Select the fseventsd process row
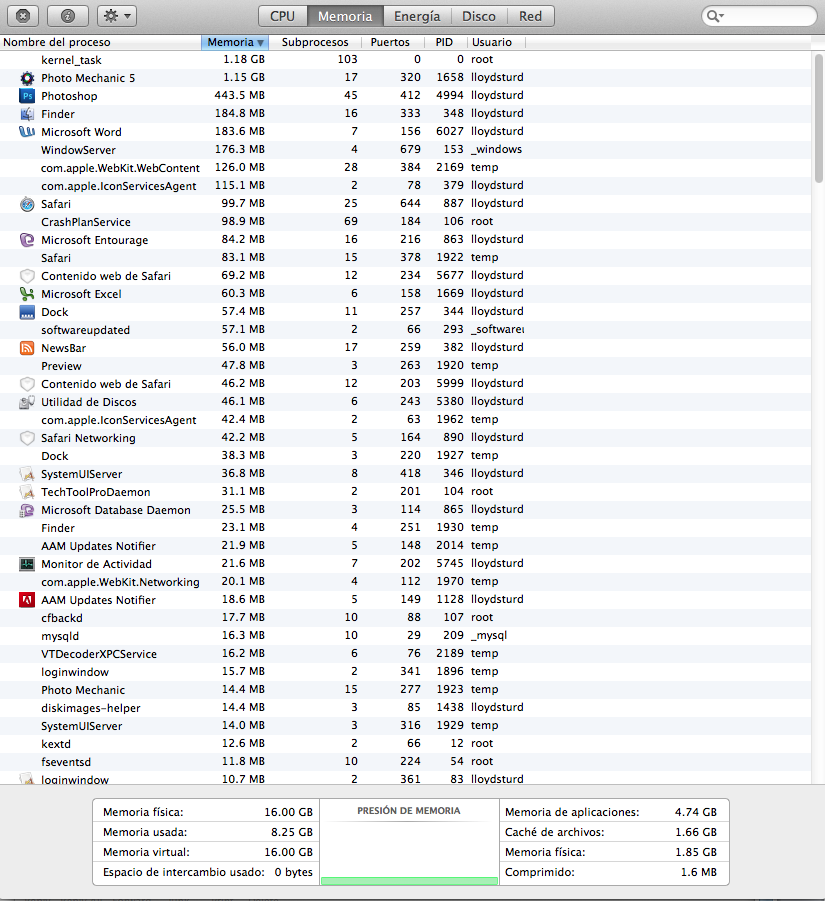 tap(406, 762)
